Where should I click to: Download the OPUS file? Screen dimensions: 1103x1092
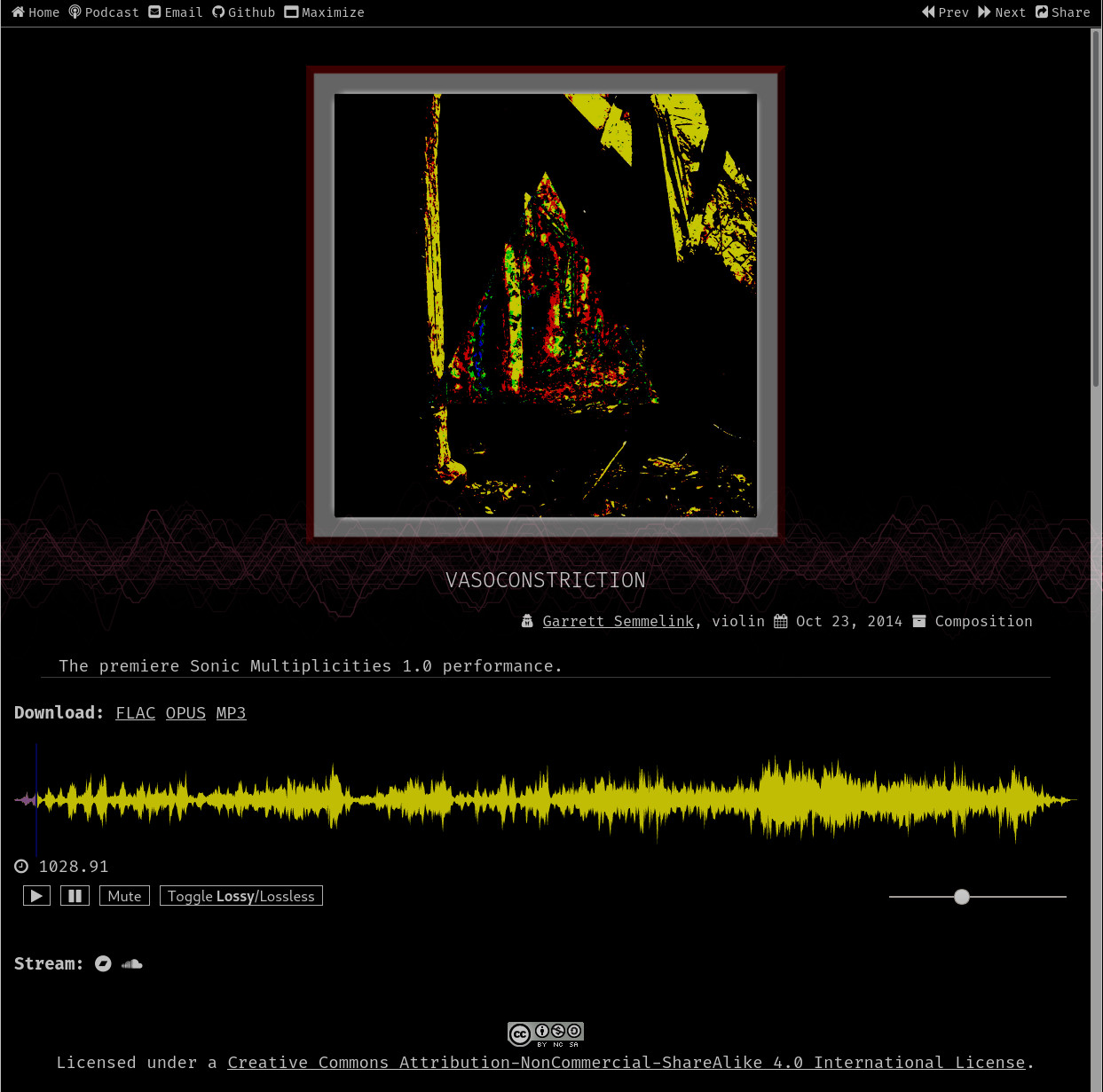pyautogui.click(x=185, y=713)
